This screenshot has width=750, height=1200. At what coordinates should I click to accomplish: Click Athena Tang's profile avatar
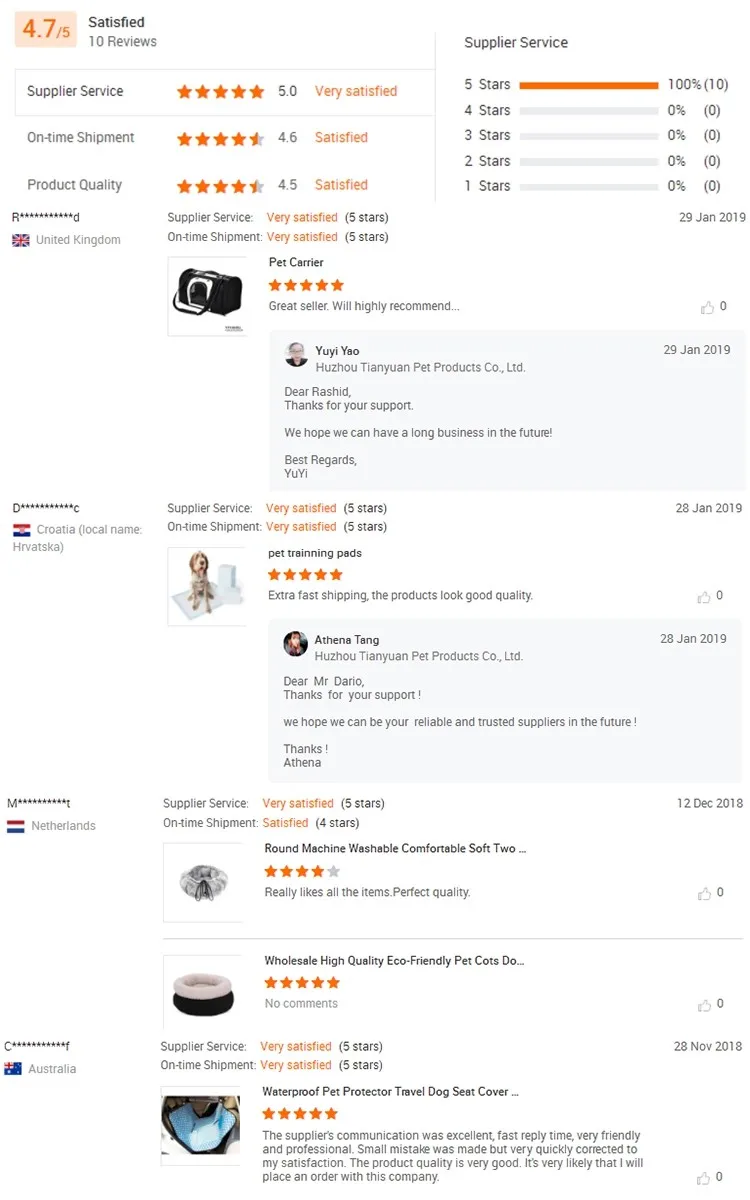click(295, 644)
